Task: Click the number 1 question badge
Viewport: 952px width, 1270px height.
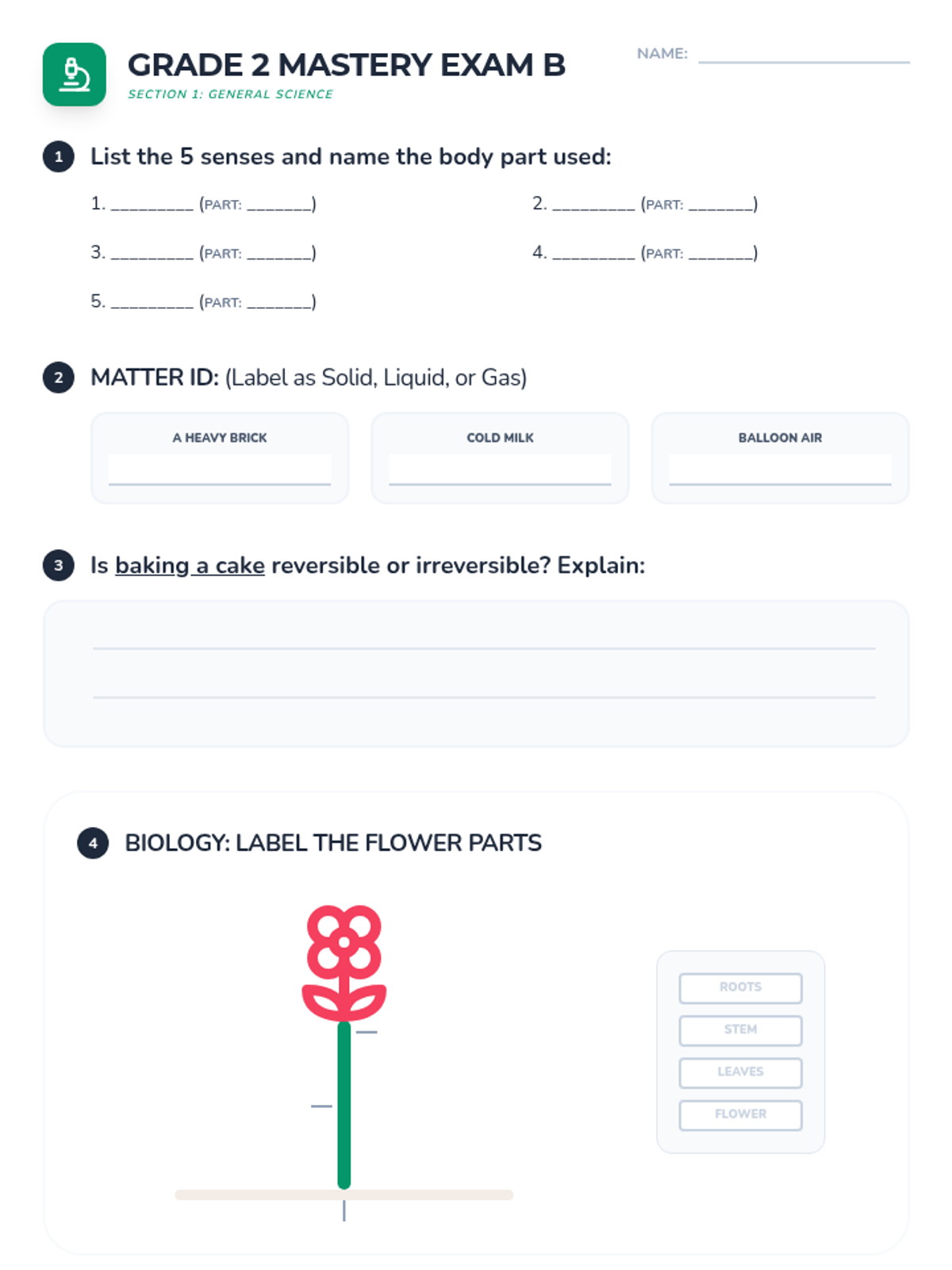Action: pos(59,156)
